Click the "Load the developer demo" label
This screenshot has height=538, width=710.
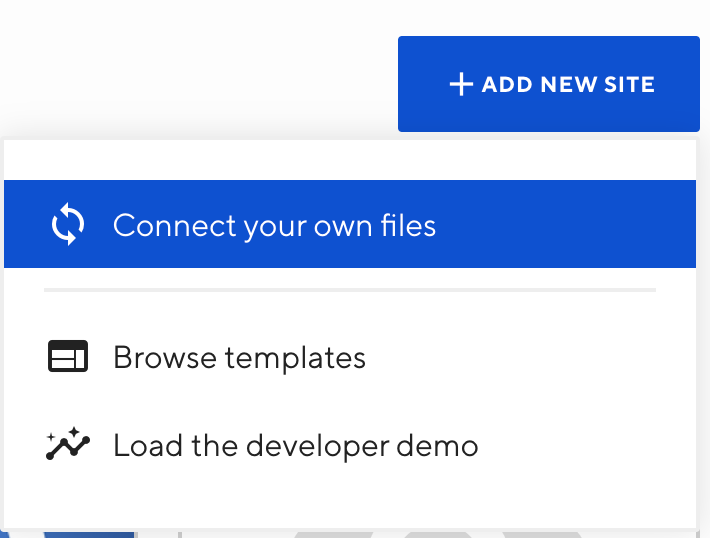(x=295, y=445)
